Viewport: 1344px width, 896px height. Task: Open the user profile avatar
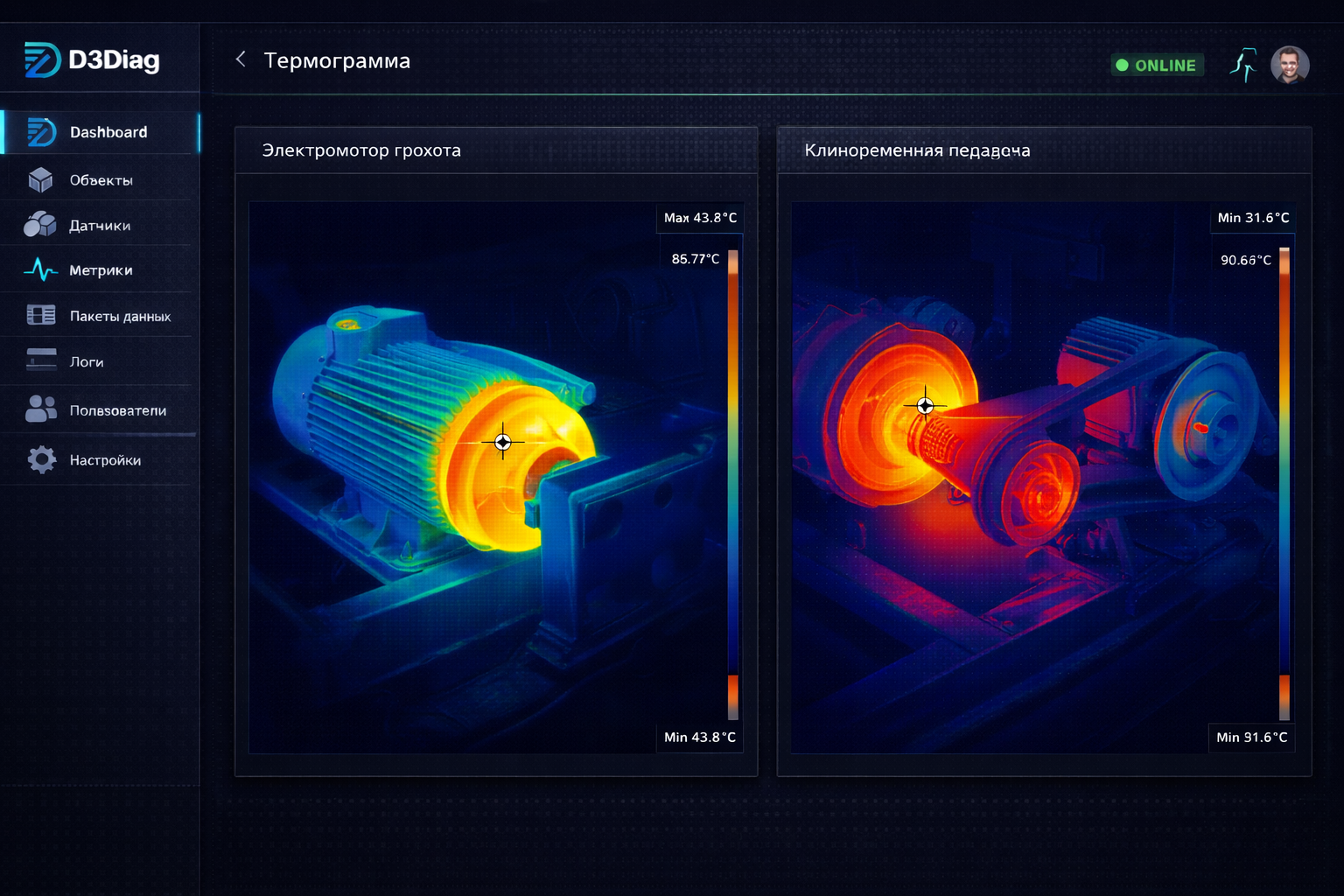tap(1290, 65)
